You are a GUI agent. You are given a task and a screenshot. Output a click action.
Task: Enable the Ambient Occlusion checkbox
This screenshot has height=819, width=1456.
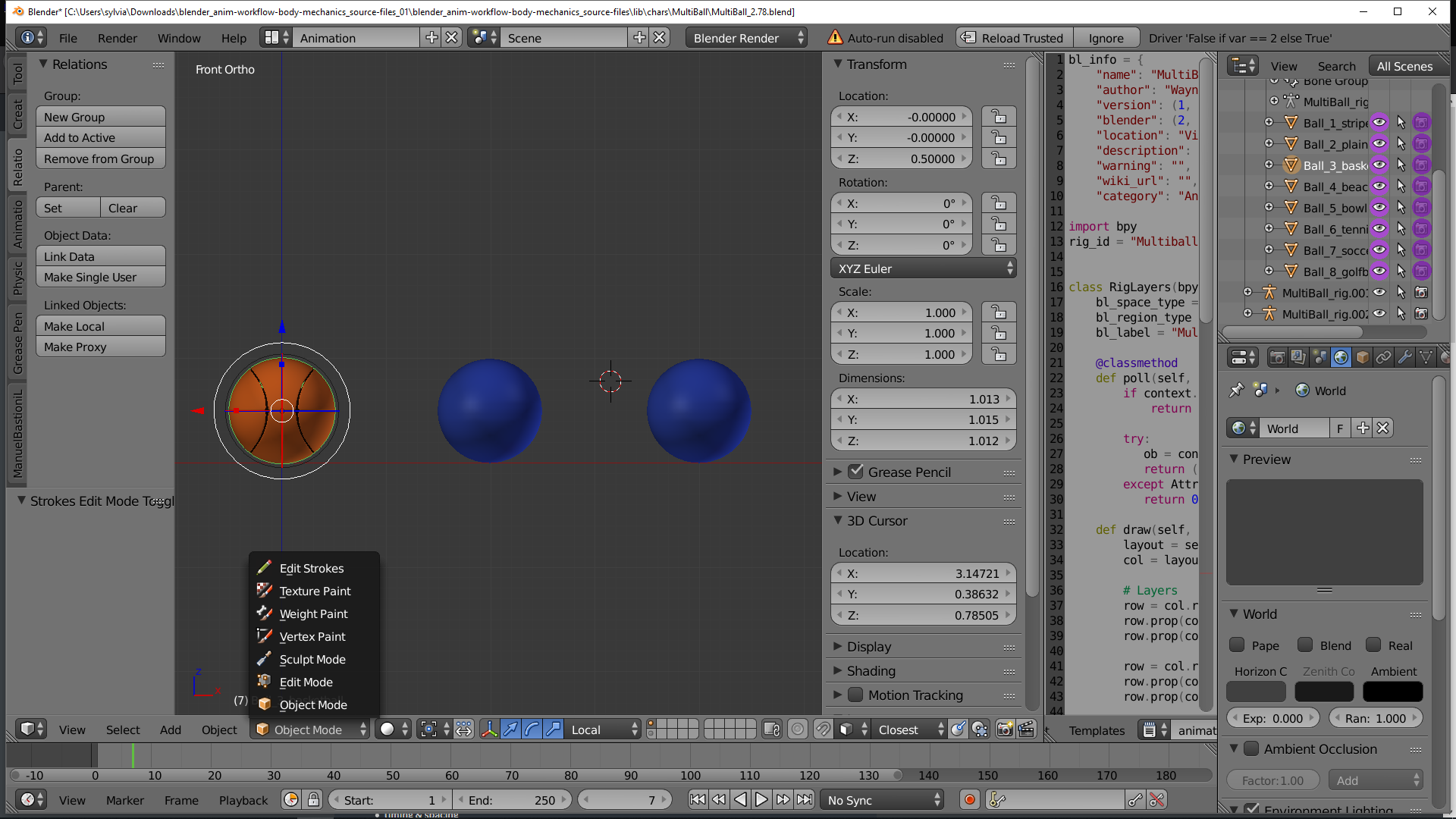click(x=1251, y=749)
